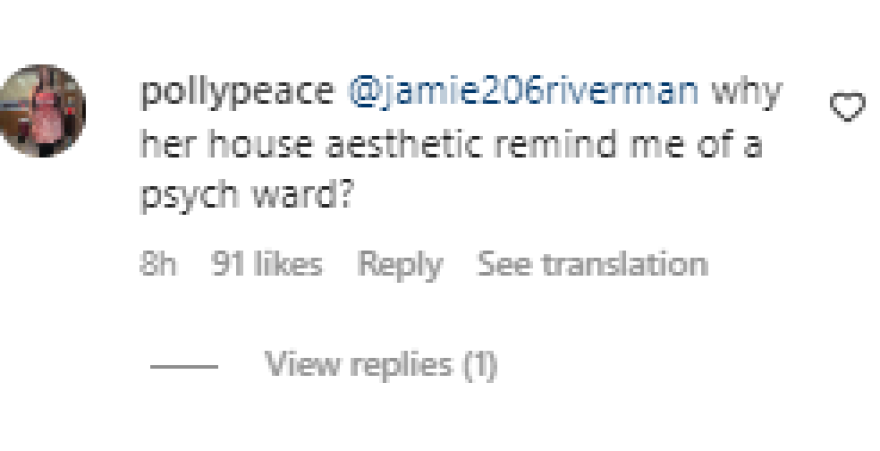Click See translation under the comment

point(592,264)
